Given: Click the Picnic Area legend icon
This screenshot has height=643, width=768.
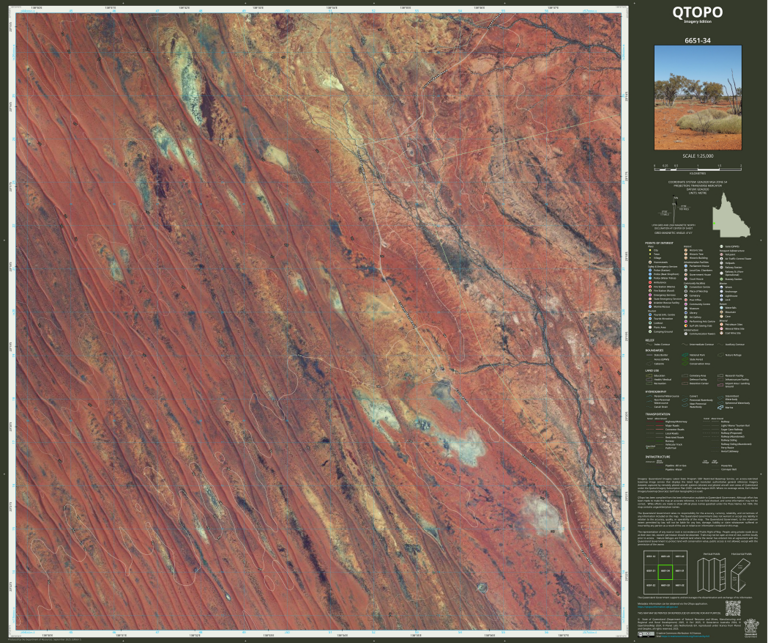Looking at the screenshot, I should [650, 327].
